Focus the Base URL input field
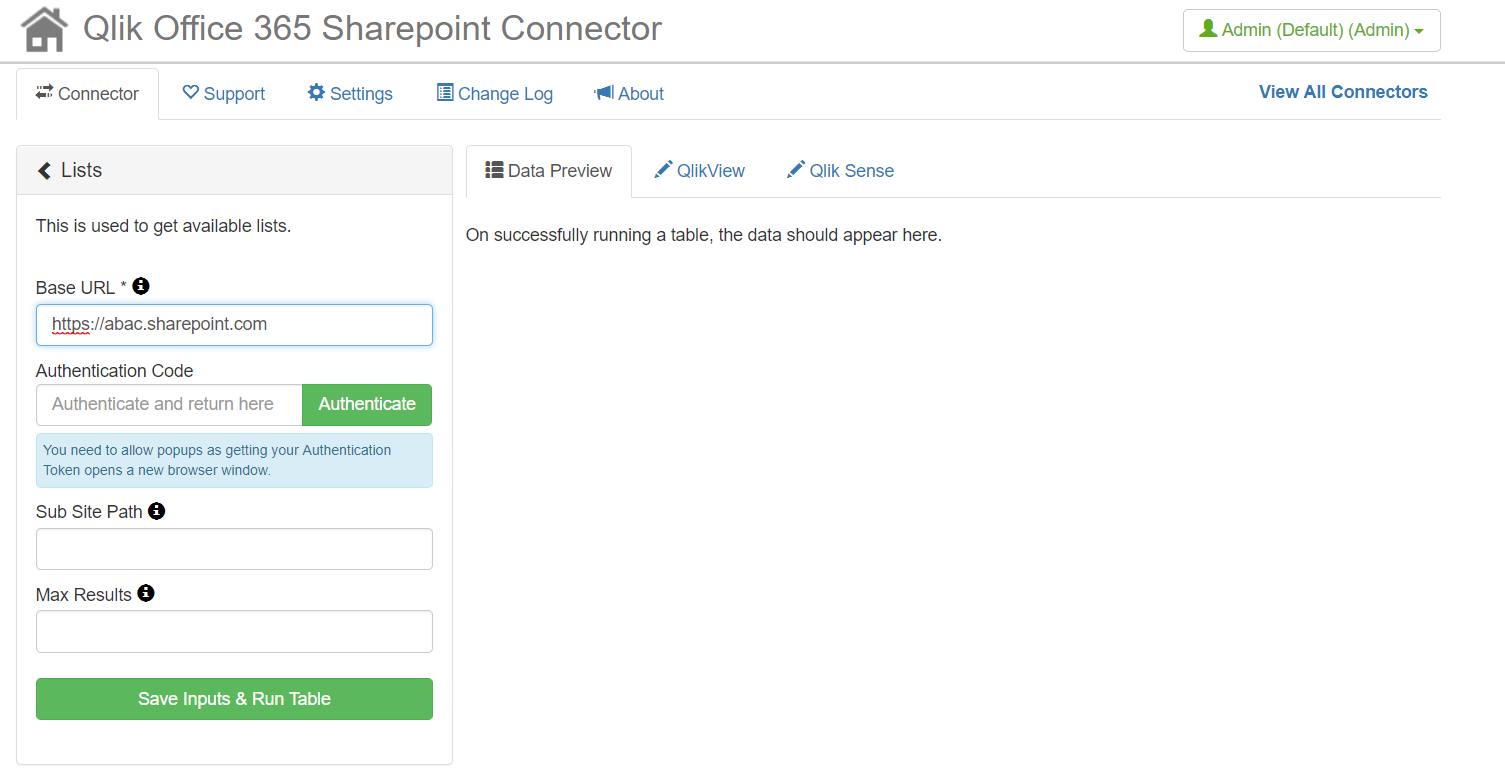This screenshot has height=781, width=1505. 234,325
